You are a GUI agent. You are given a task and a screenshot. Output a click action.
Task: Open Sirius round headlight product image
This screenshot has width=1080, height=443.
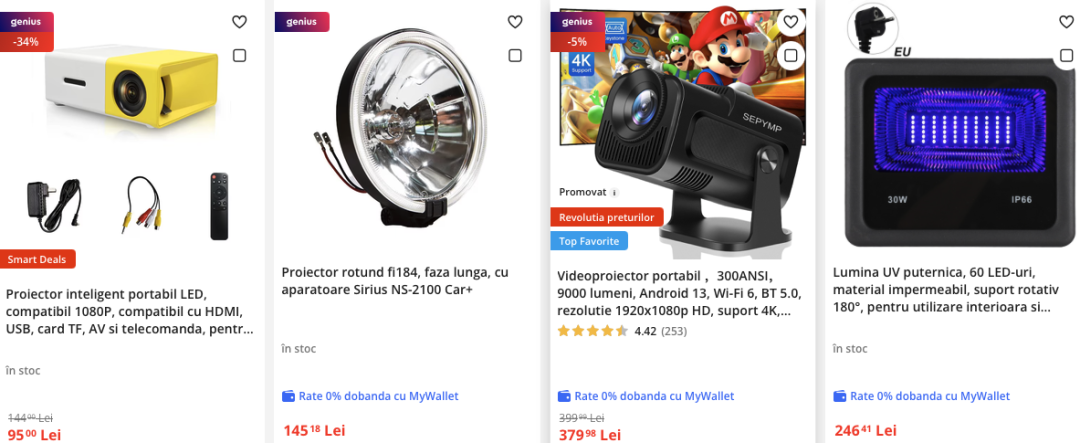click(404, 125)
